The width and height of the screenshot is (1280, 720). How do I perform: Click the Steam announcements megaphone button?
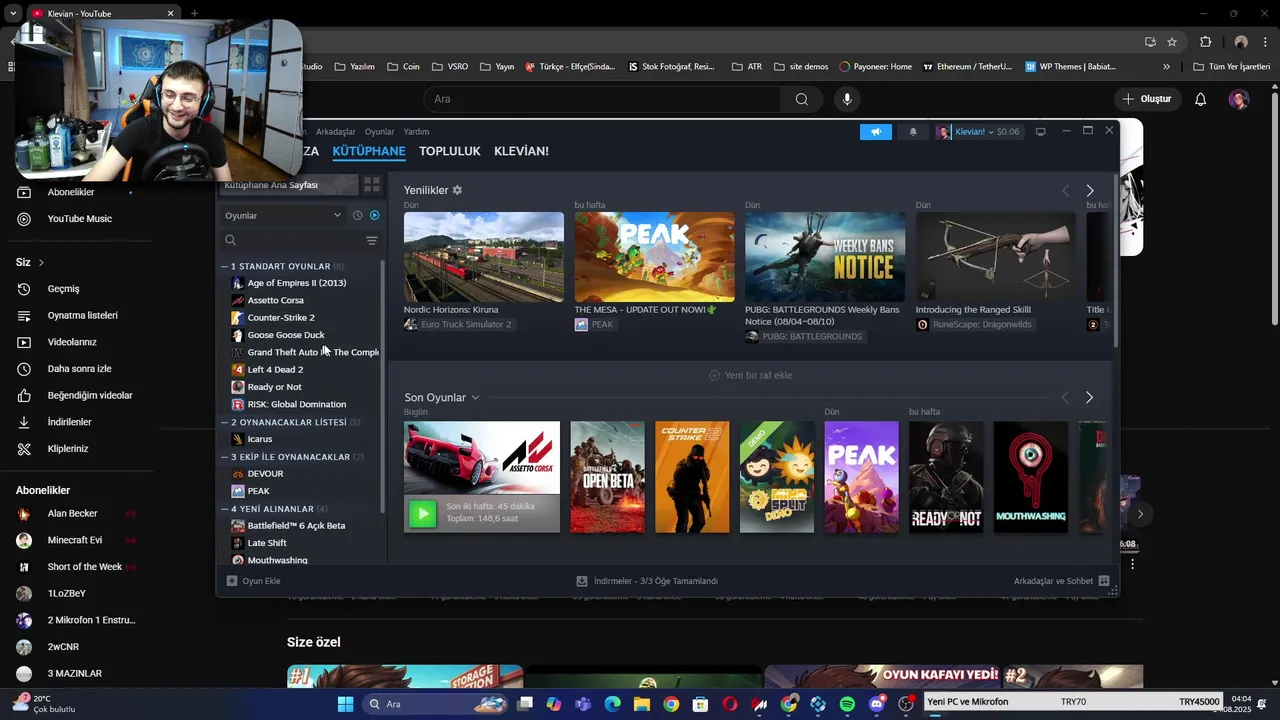pyautogui.click(x=875, y=132)
